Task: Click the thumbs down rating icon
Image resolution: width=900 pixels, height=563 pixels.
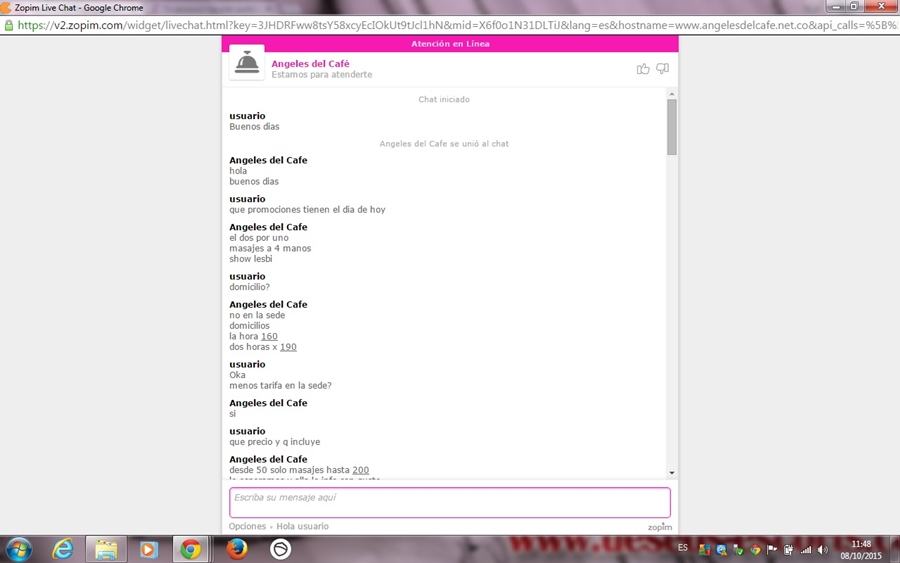Action: (x=662, y=69)
